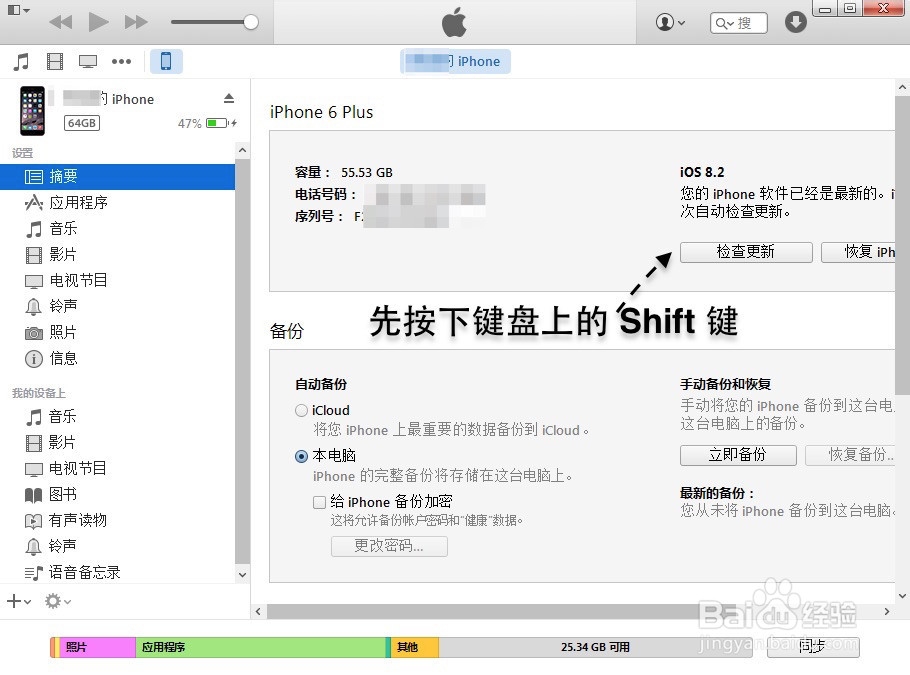Open 音乐 under 我的设备上
This screenshot has height=675, width=910.
[x=118, y=416]
